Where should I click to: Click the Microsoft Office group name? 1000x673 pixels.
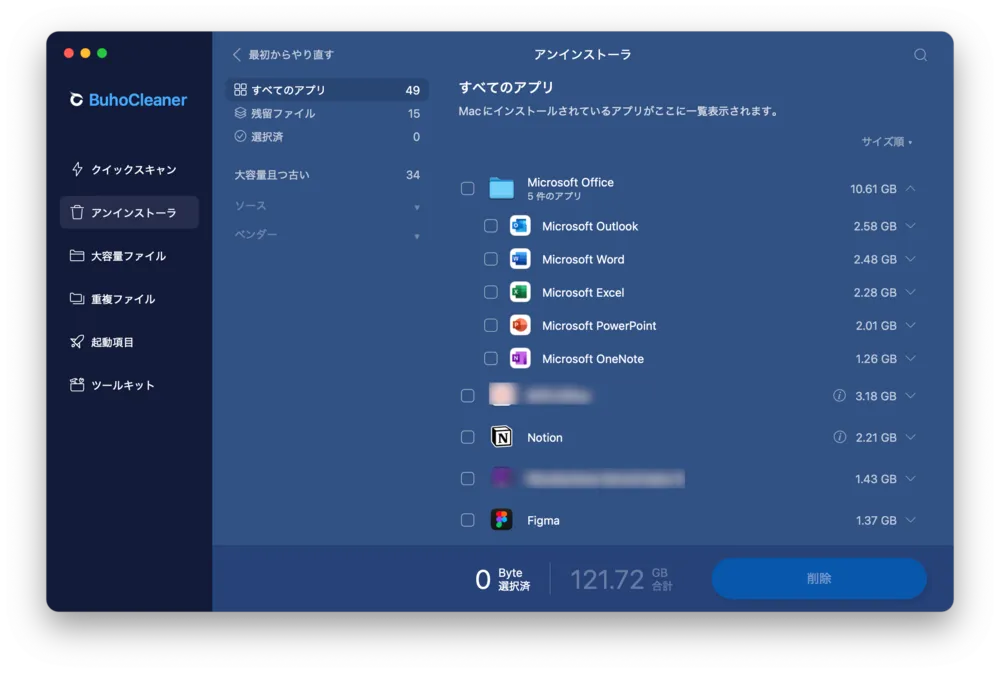coord(570,182)
